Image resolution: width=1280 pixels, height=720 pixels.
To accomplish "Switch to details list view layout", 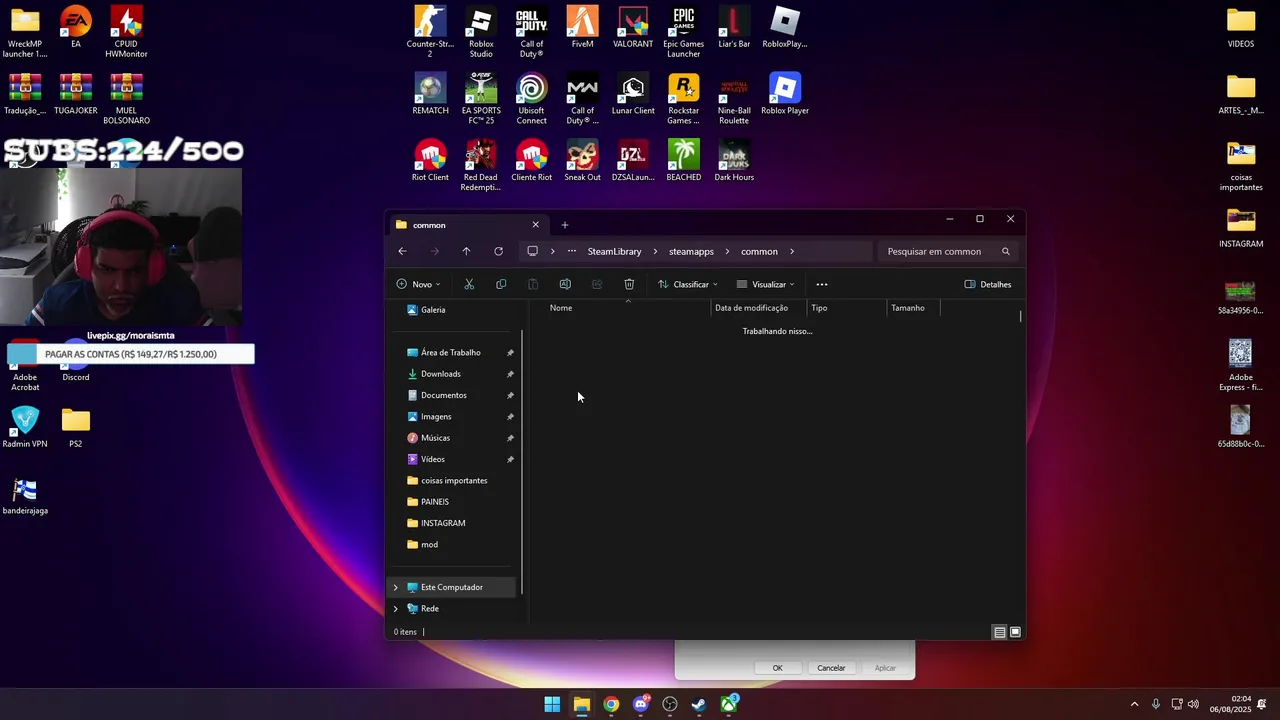I will (x=999, y=632).
